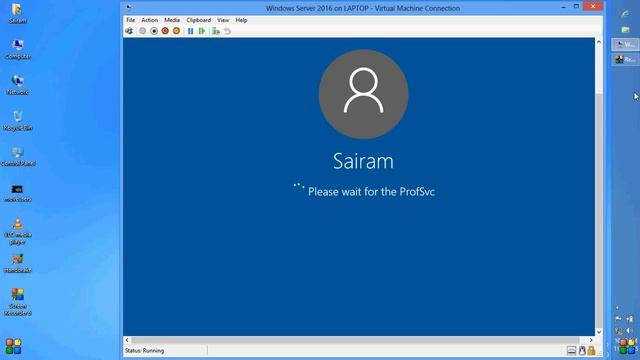Image resolution: width=640 pixels, height=360 pixels.
Task: Select the Screen Recorder desktop icon
Action: pos(18,302)
